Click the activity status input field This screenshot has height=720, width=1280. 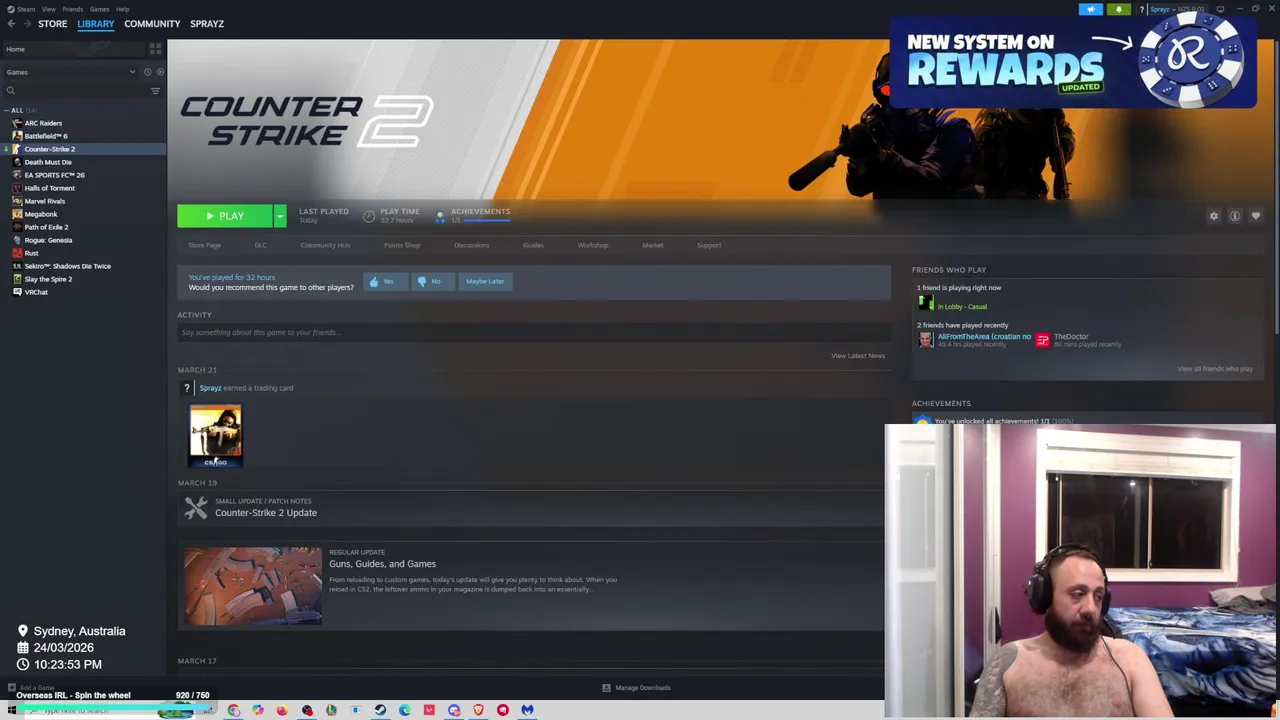[531, 332]
